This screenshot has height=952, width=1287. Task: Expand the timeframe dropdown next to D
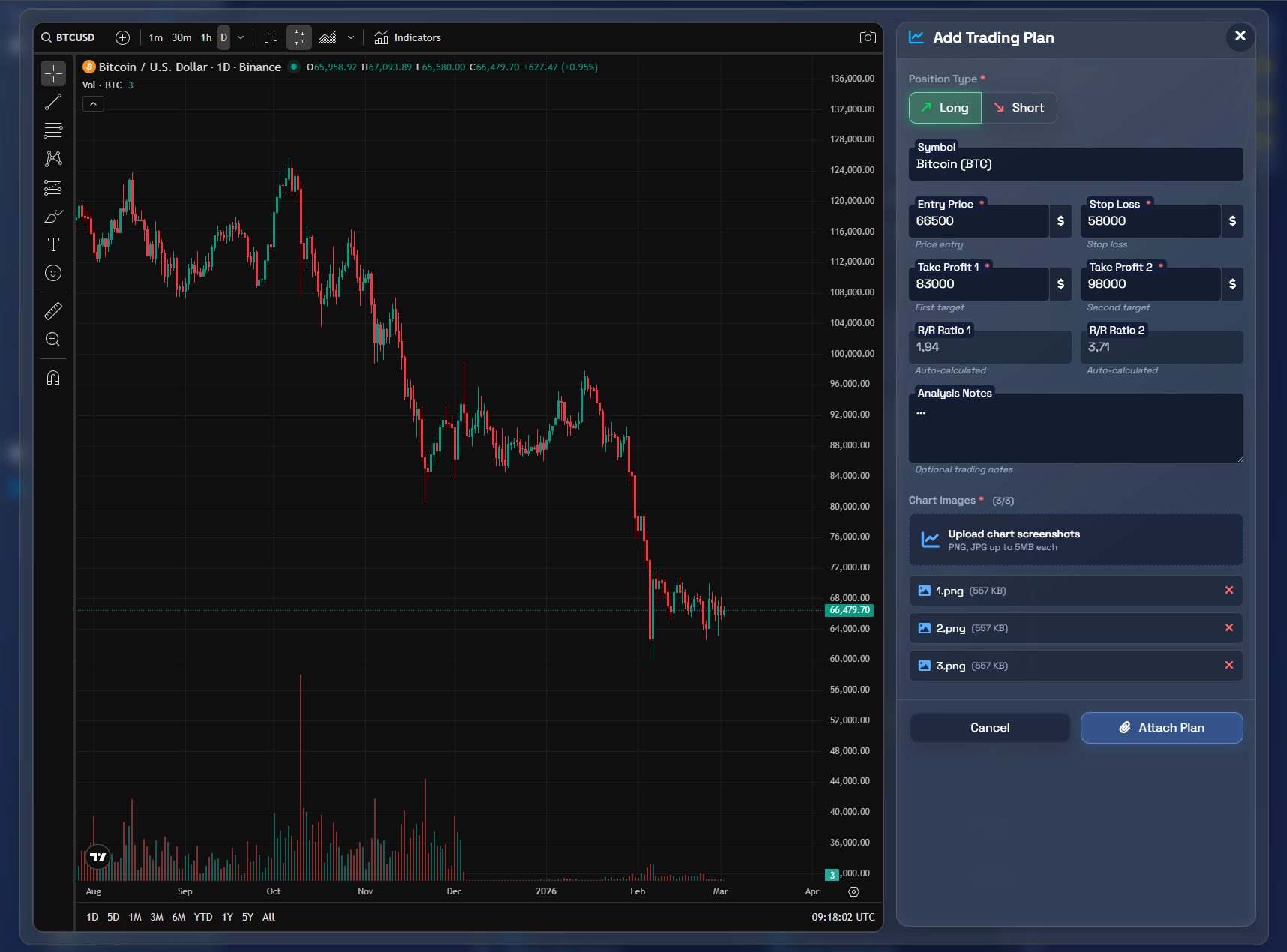tap(240, 37)
